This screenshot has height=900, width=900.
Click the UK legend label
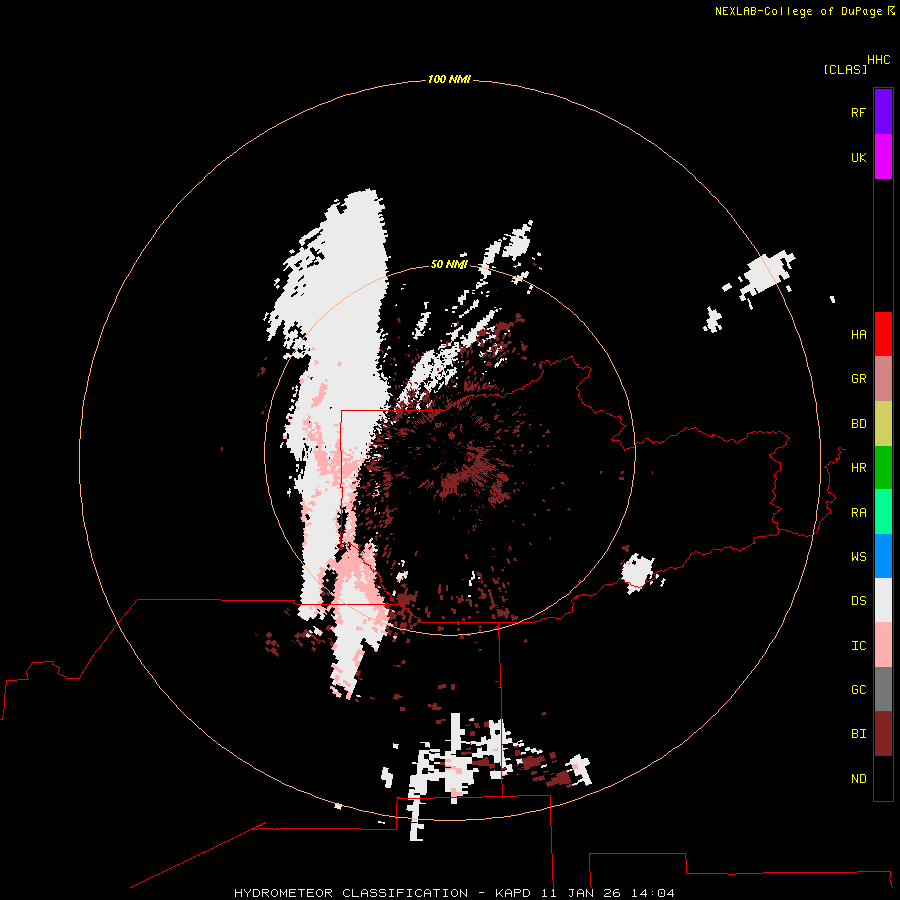[858, 157]
